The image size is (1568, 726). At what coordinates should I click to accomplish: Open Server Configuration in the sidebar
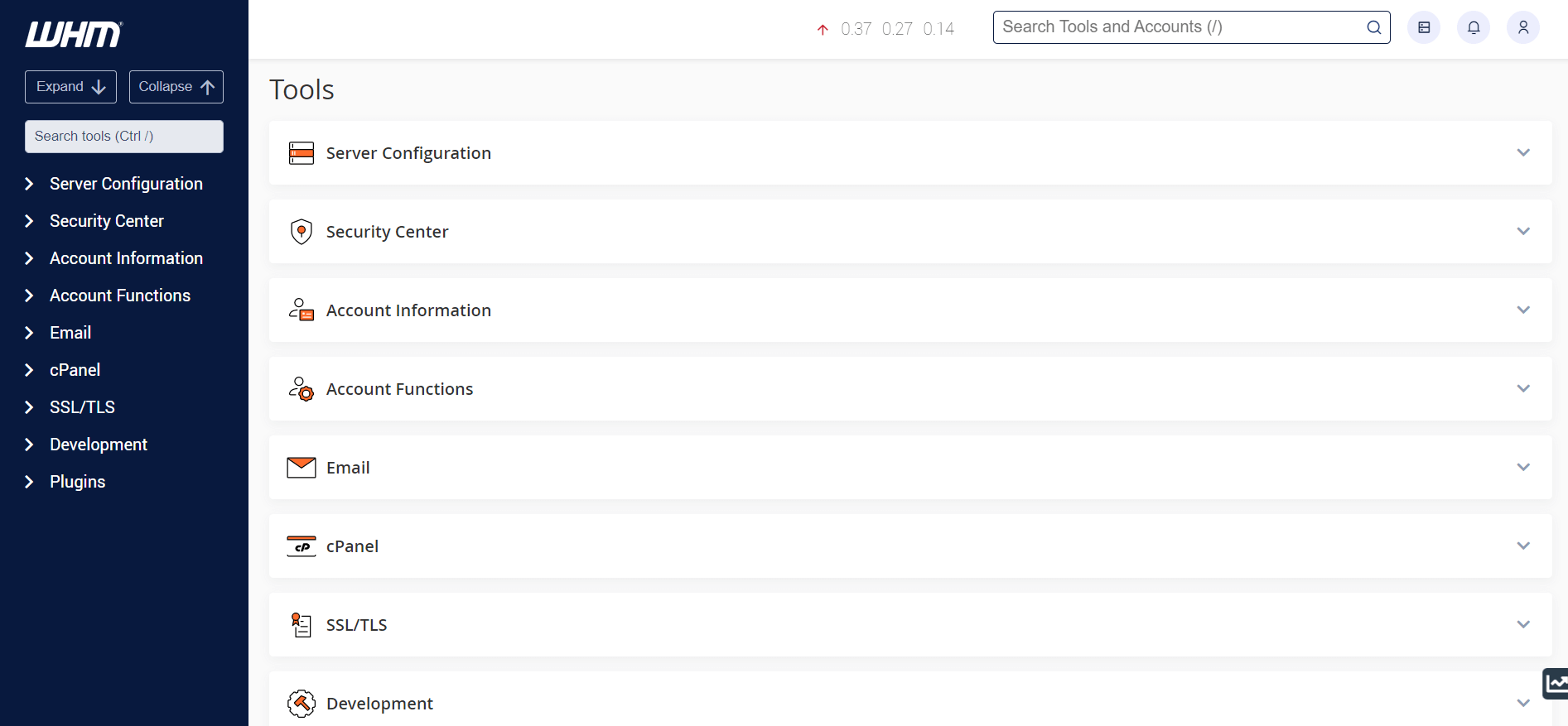(126, 184)
